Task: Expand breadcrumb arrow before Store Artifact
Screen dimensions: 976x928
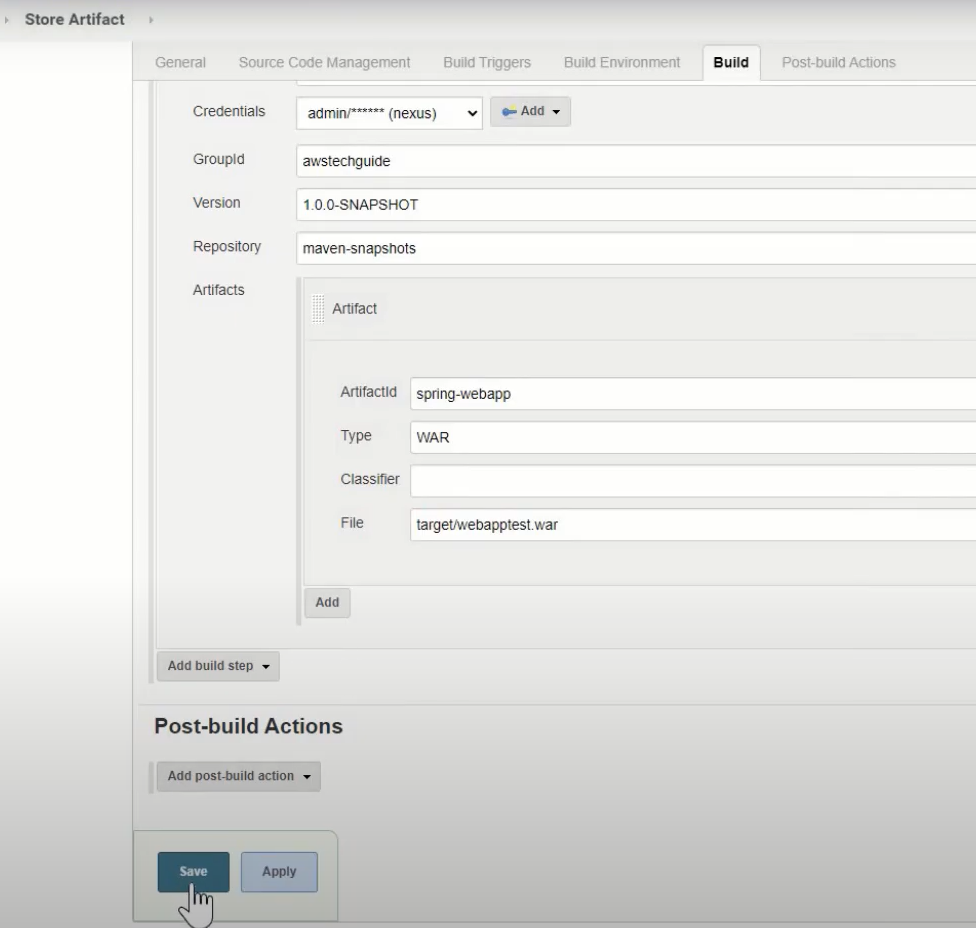Action: tap(6, 20)
